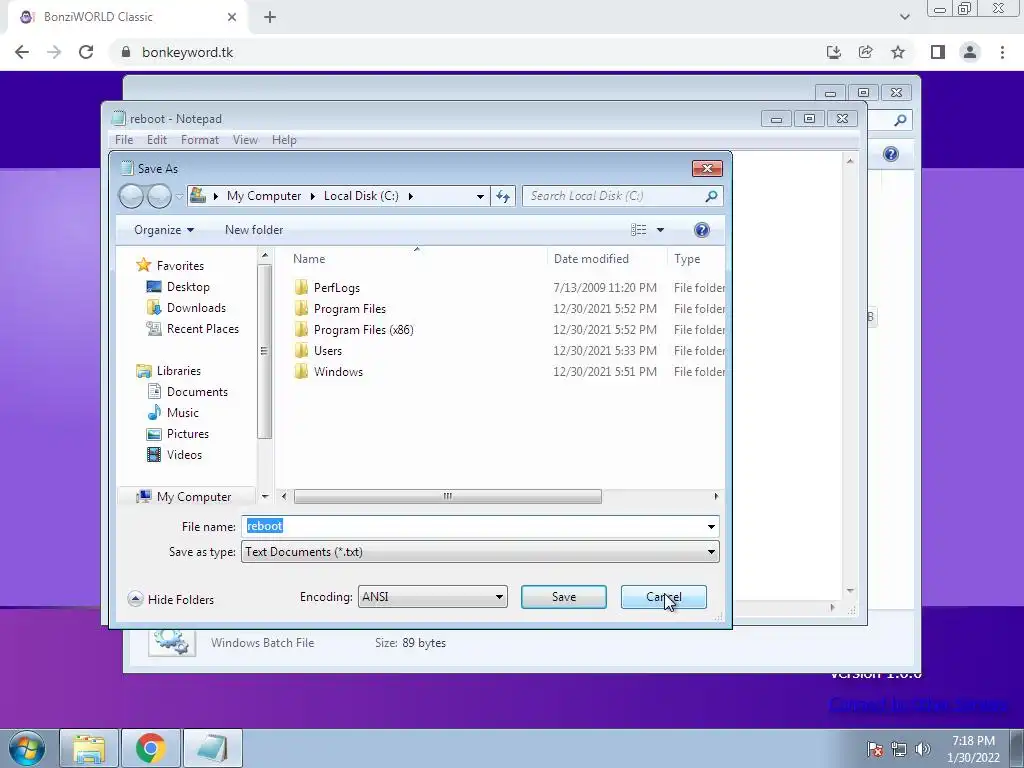Screen dimensions: 1024x768
Task: Click the Action Center flag icon in the tray
Action: 875,749
